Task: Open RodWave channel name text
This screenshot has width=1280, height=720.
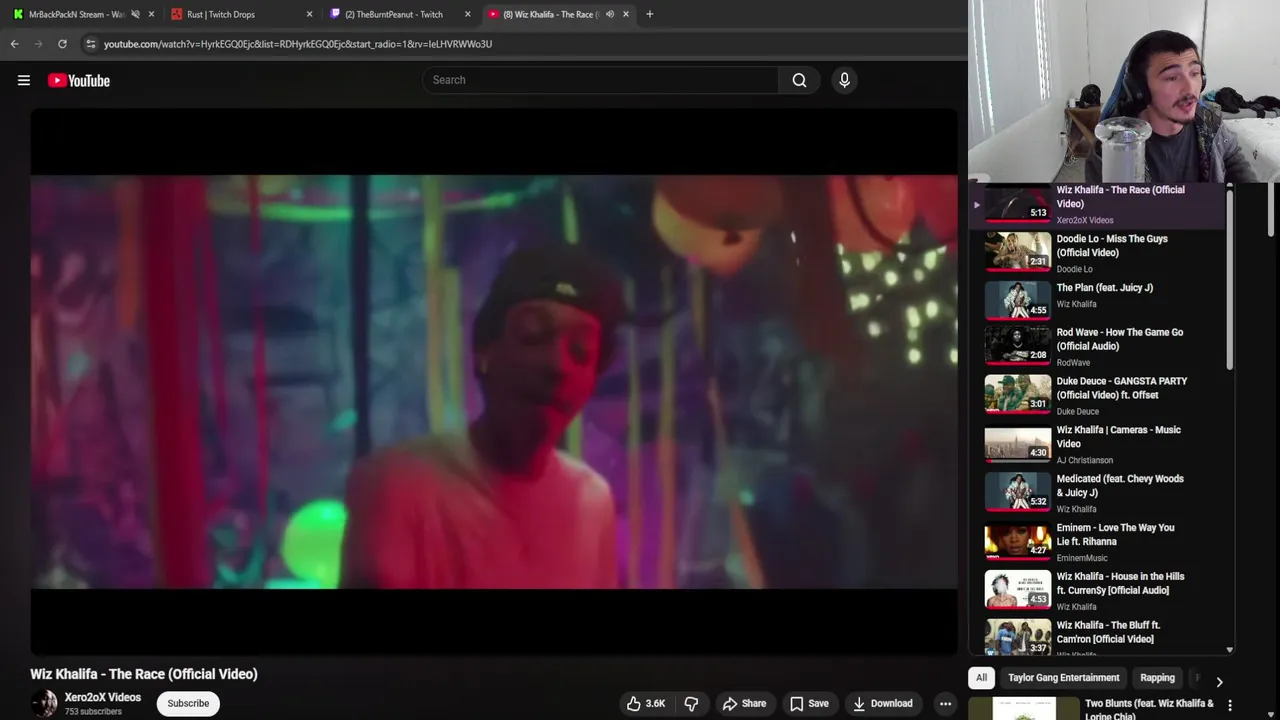Action: 1073,363
